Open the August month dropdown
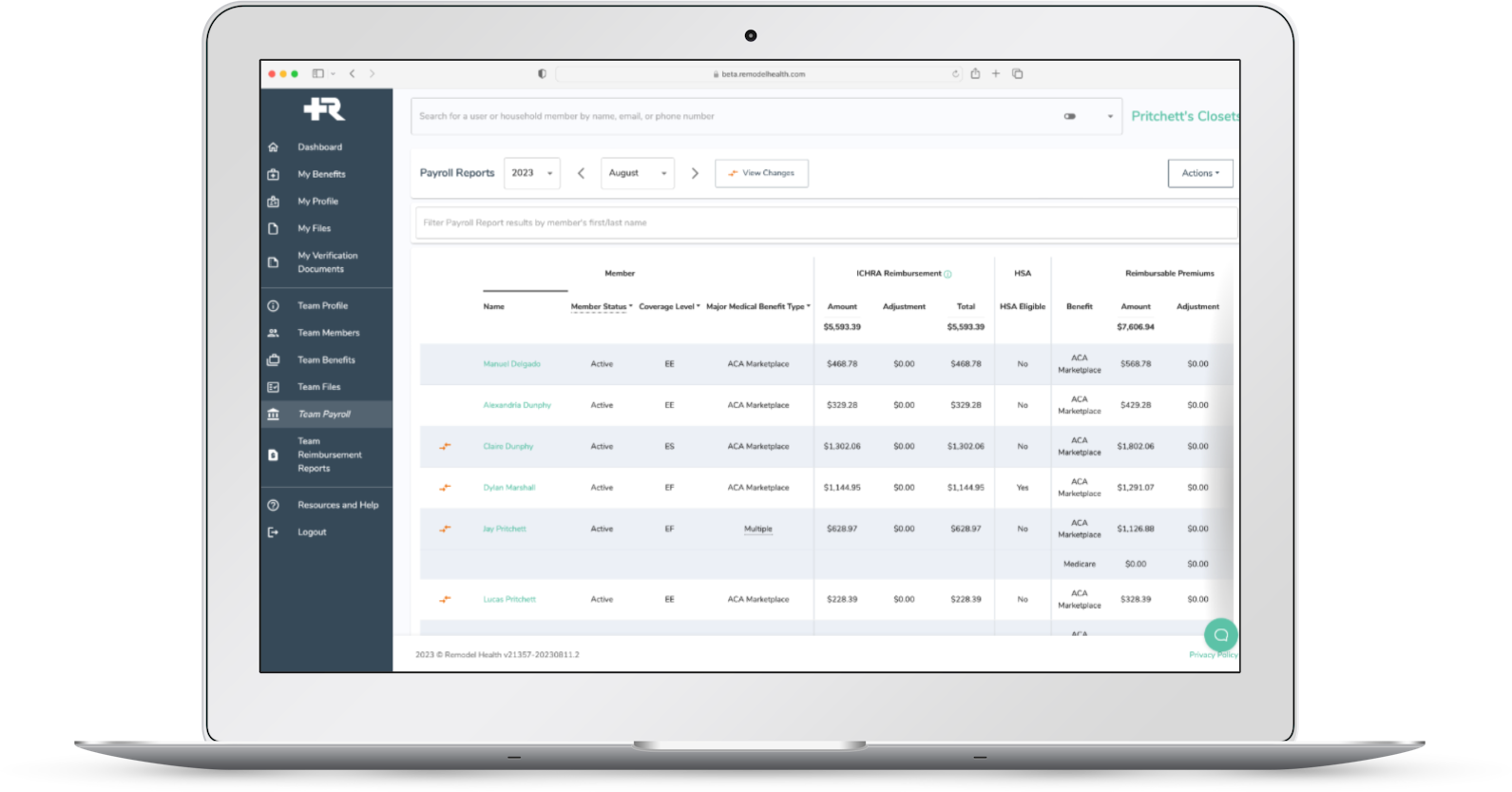 pyautogui.click(x=637, y=173)
